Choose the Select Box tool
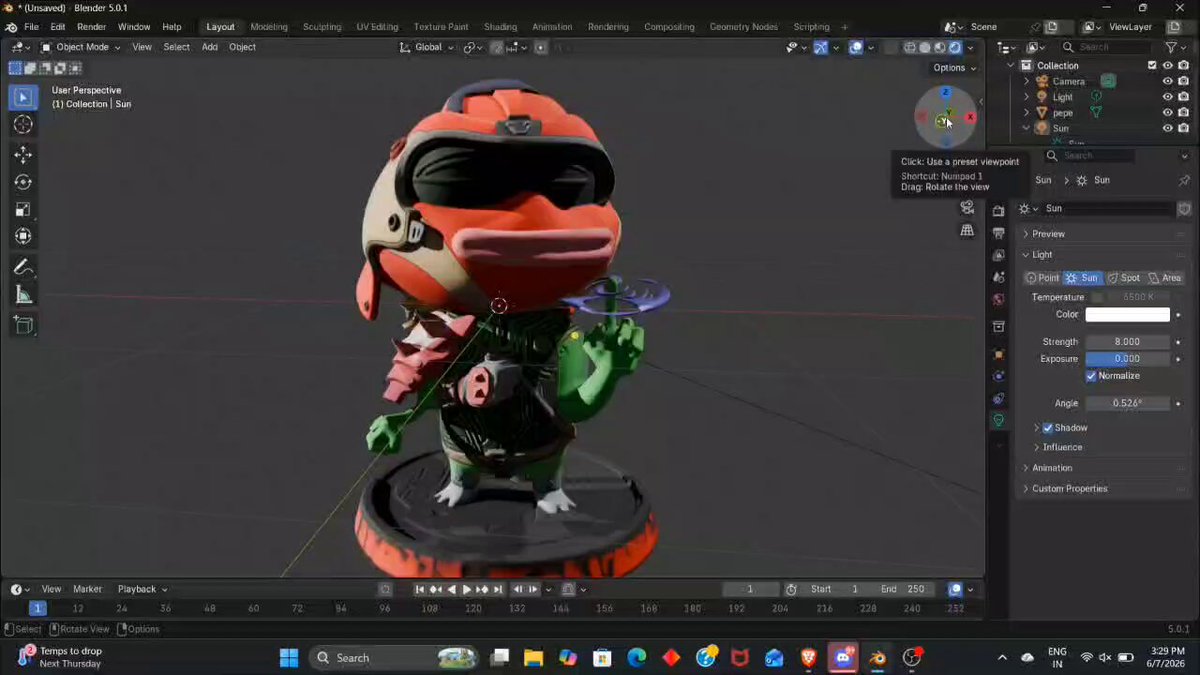The image size is (1200, 675). point(23,97)
